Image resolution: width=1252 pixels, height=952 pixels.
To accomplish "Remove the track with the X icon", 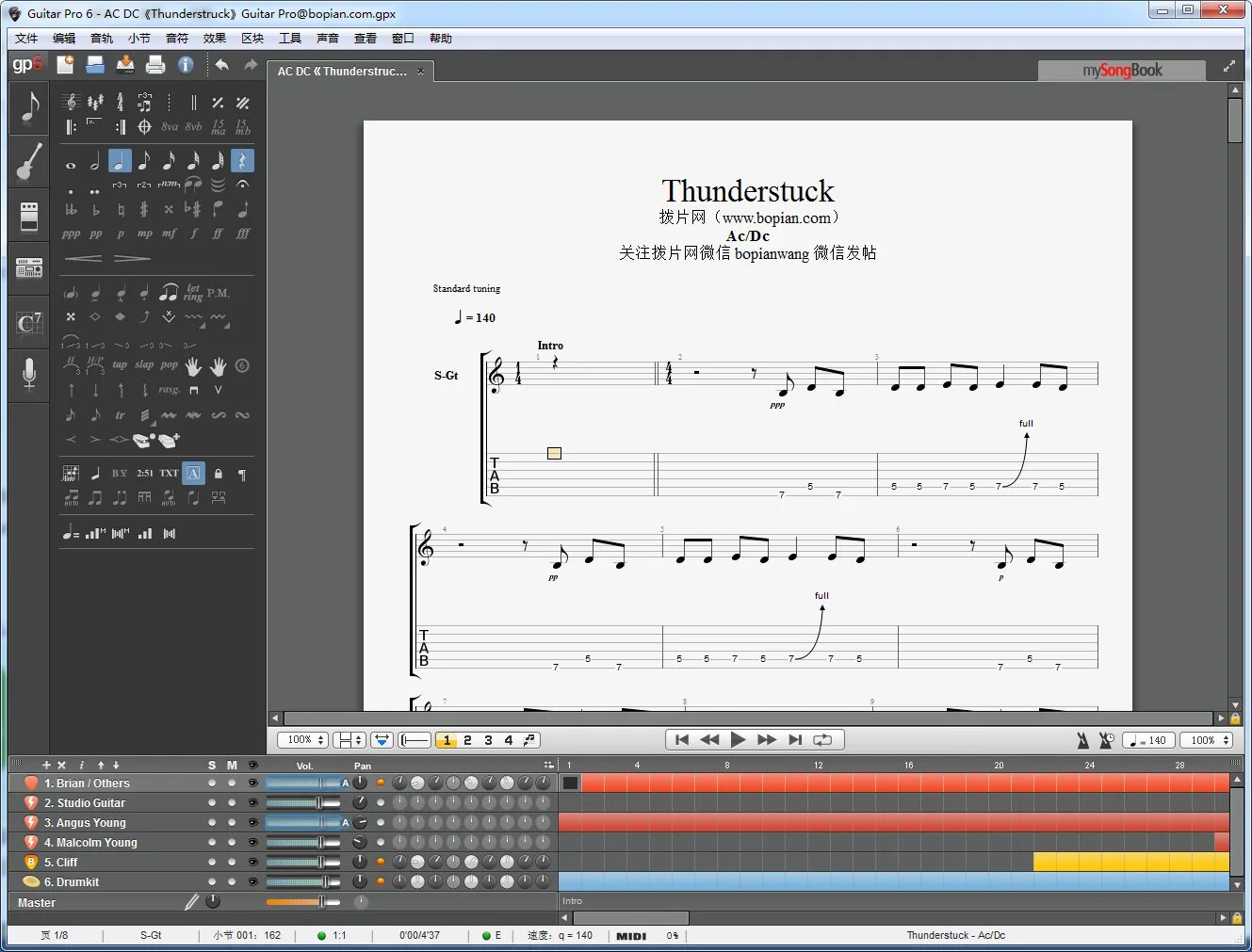I will (61, 766).
